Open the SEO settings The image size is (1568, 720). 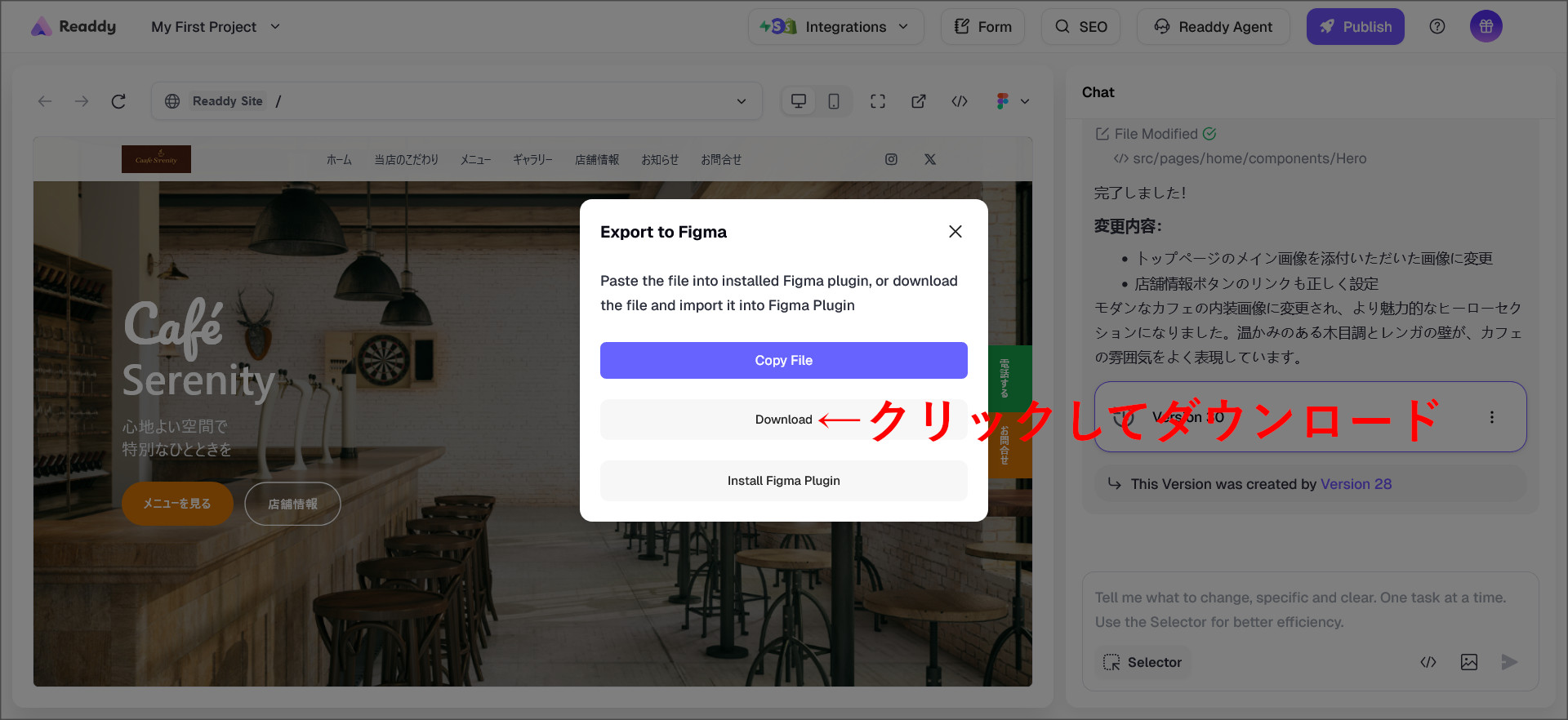[x=1080, y=27]
